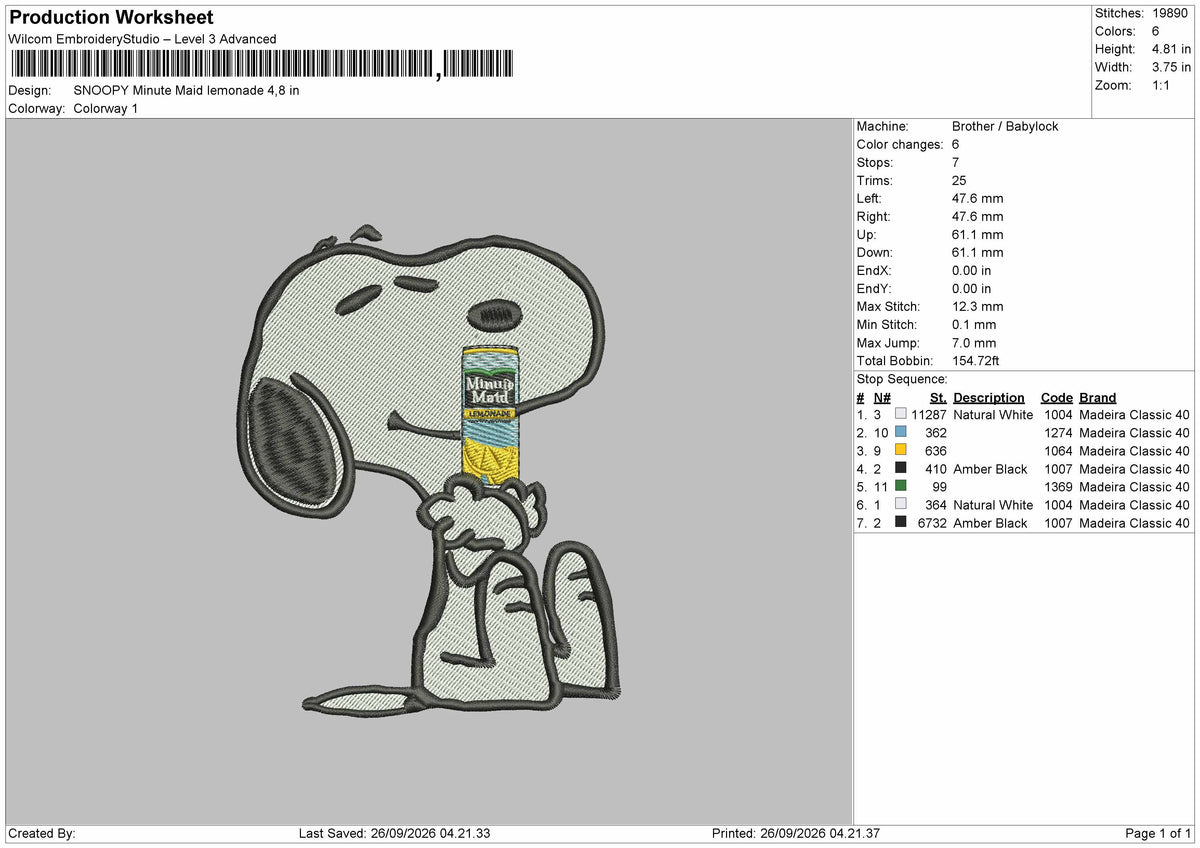Click the 'Created By:' footer label
The width and height of the screenshot is (1200, 848).
click(42, 833)
